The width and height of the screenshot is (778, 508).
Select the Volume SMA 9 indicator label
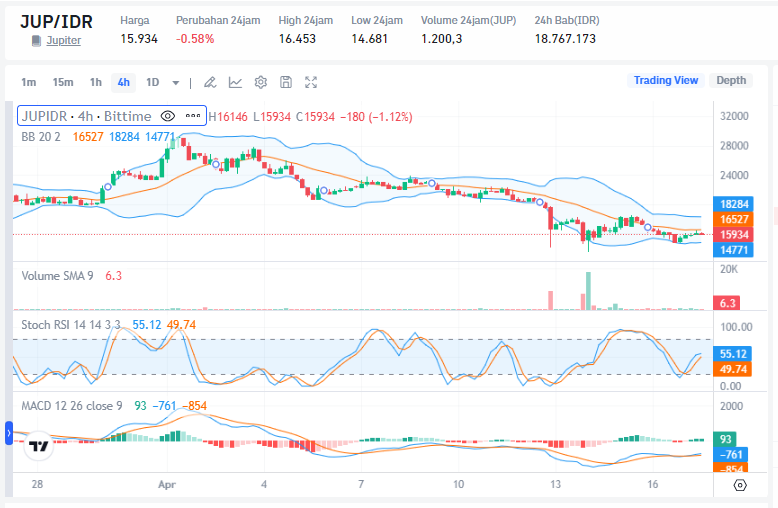pyautogui.click(x=57, y=276)
